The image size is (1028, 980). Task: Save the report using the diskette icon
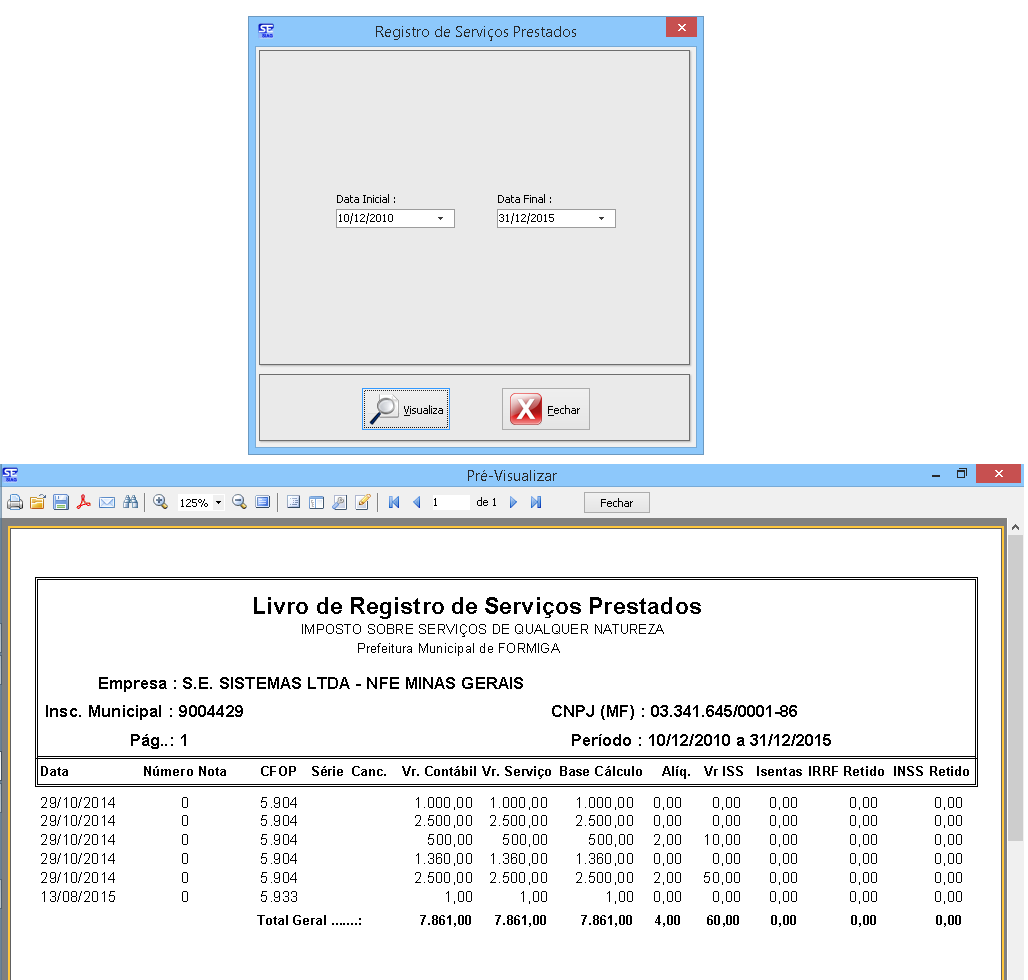61,503
